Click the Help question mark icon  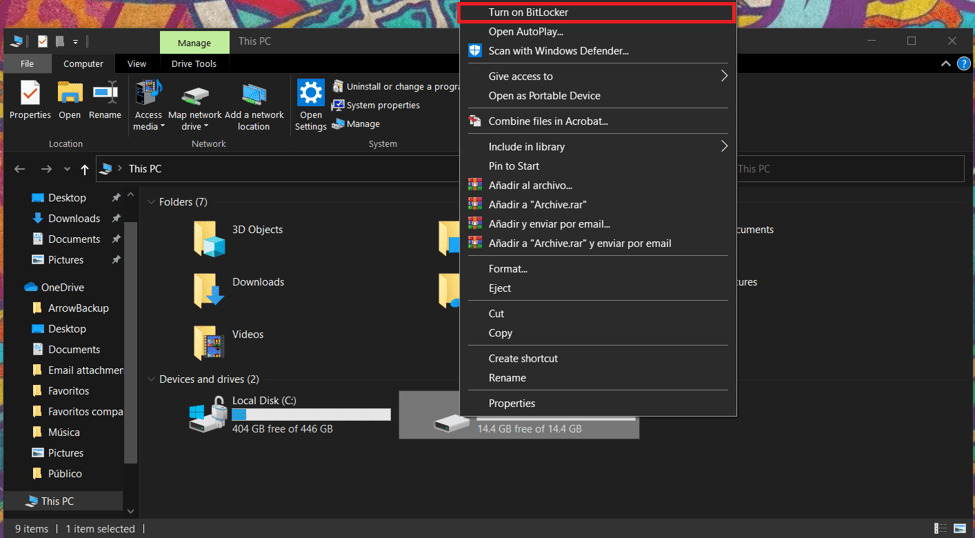[963, 64]
